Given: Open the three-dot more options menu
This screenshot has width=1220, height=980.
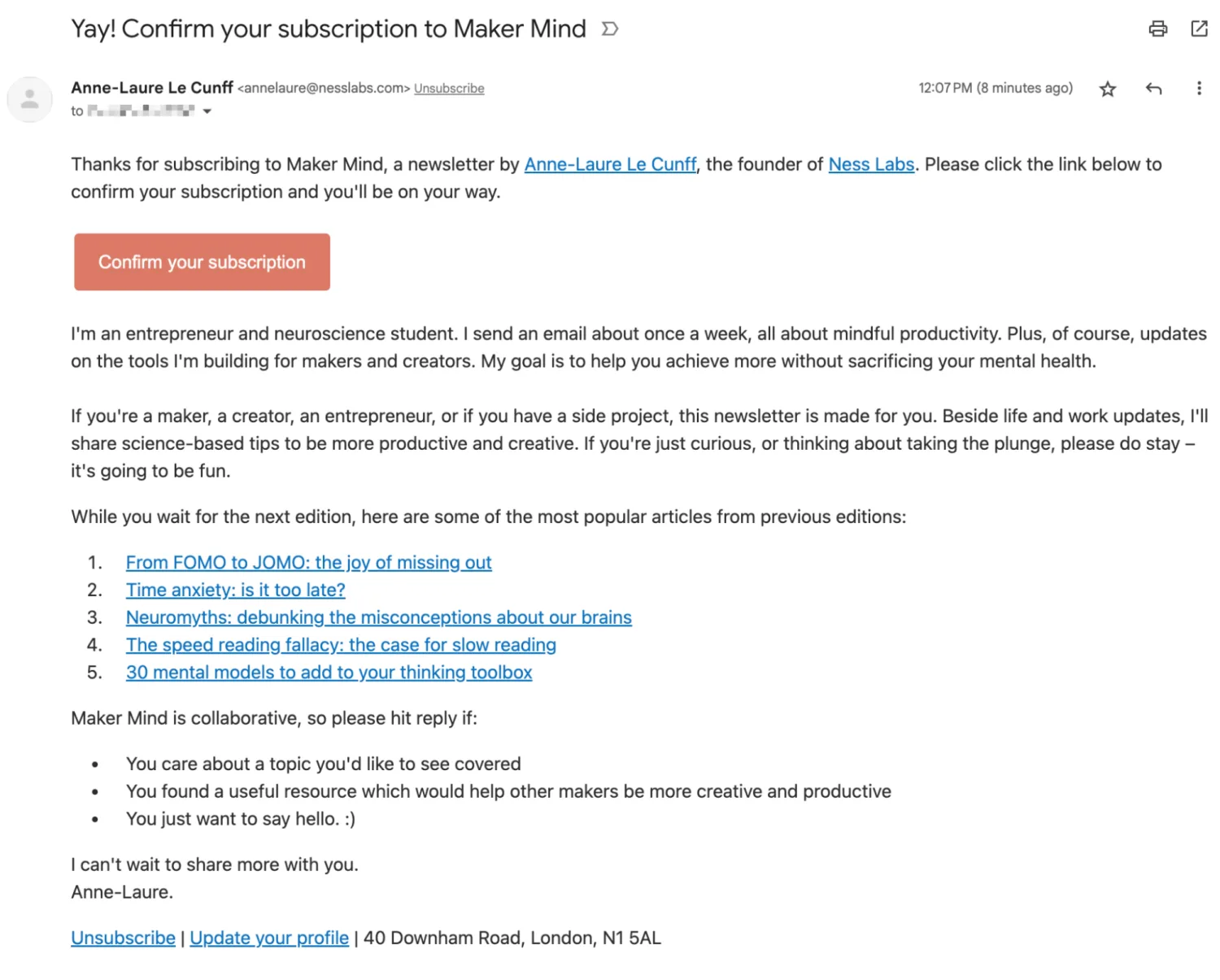Looking at the screenshot, I should (1199, 89).
